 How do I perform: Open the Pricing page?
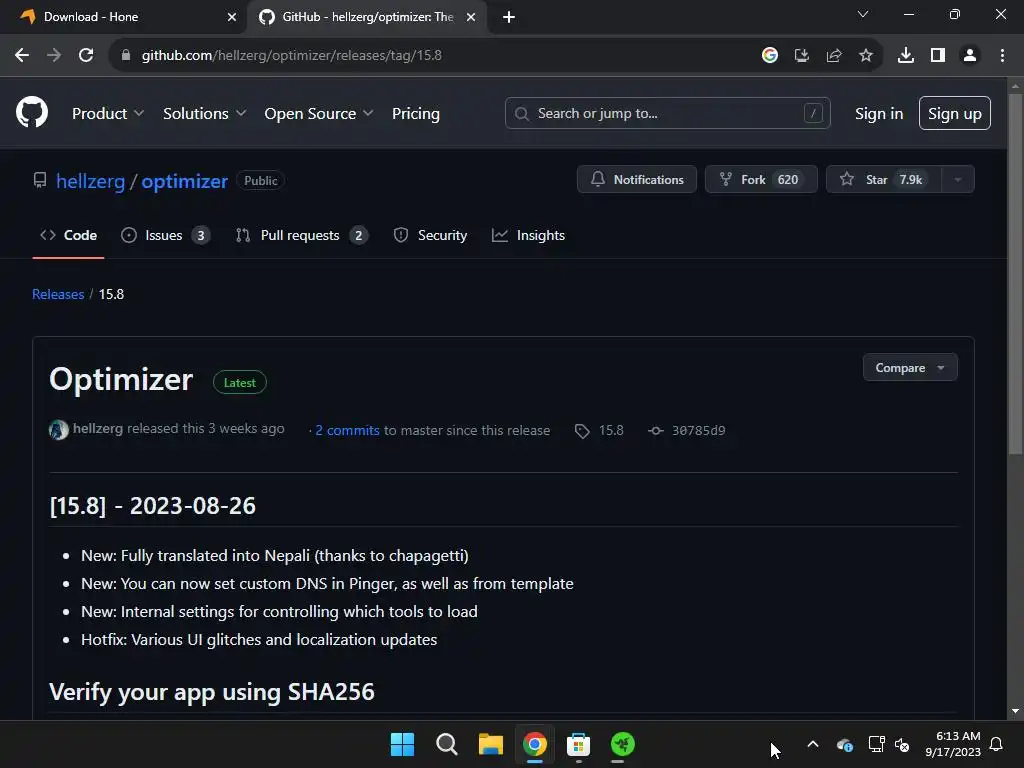point(416,114)
